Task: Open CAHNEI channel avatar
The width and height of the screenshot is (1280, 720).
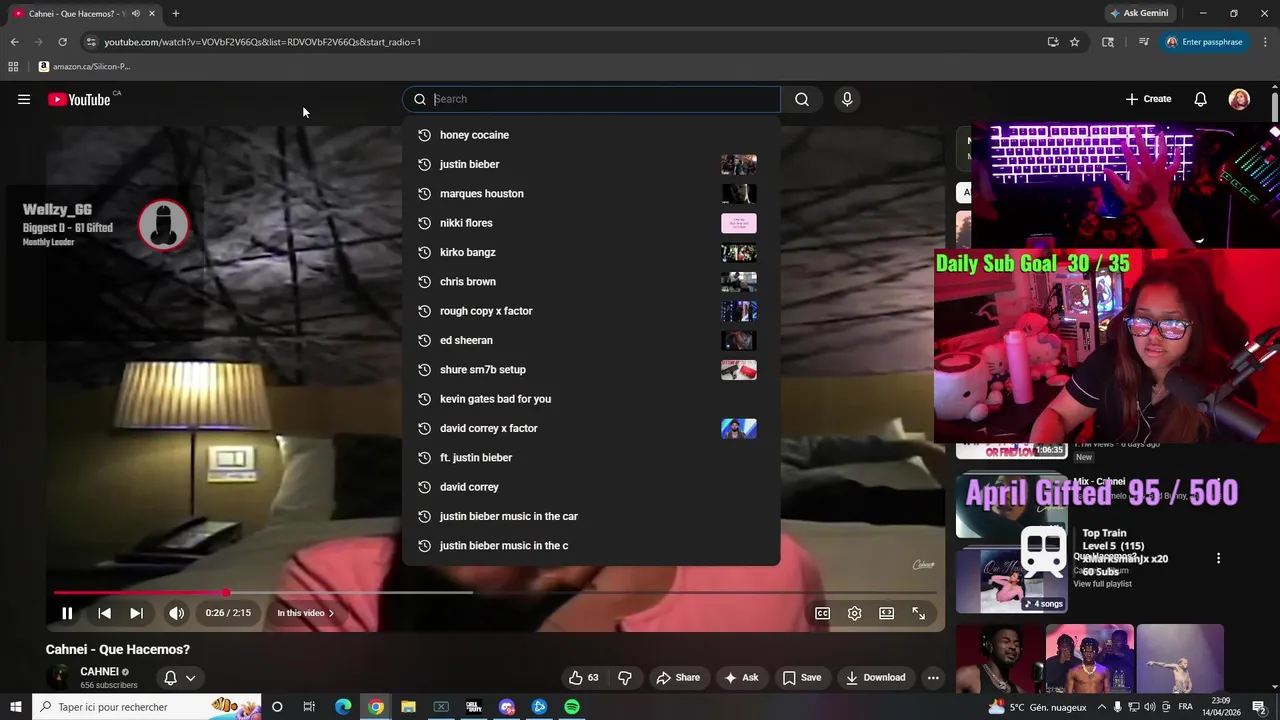Action: tap(60, 678)
